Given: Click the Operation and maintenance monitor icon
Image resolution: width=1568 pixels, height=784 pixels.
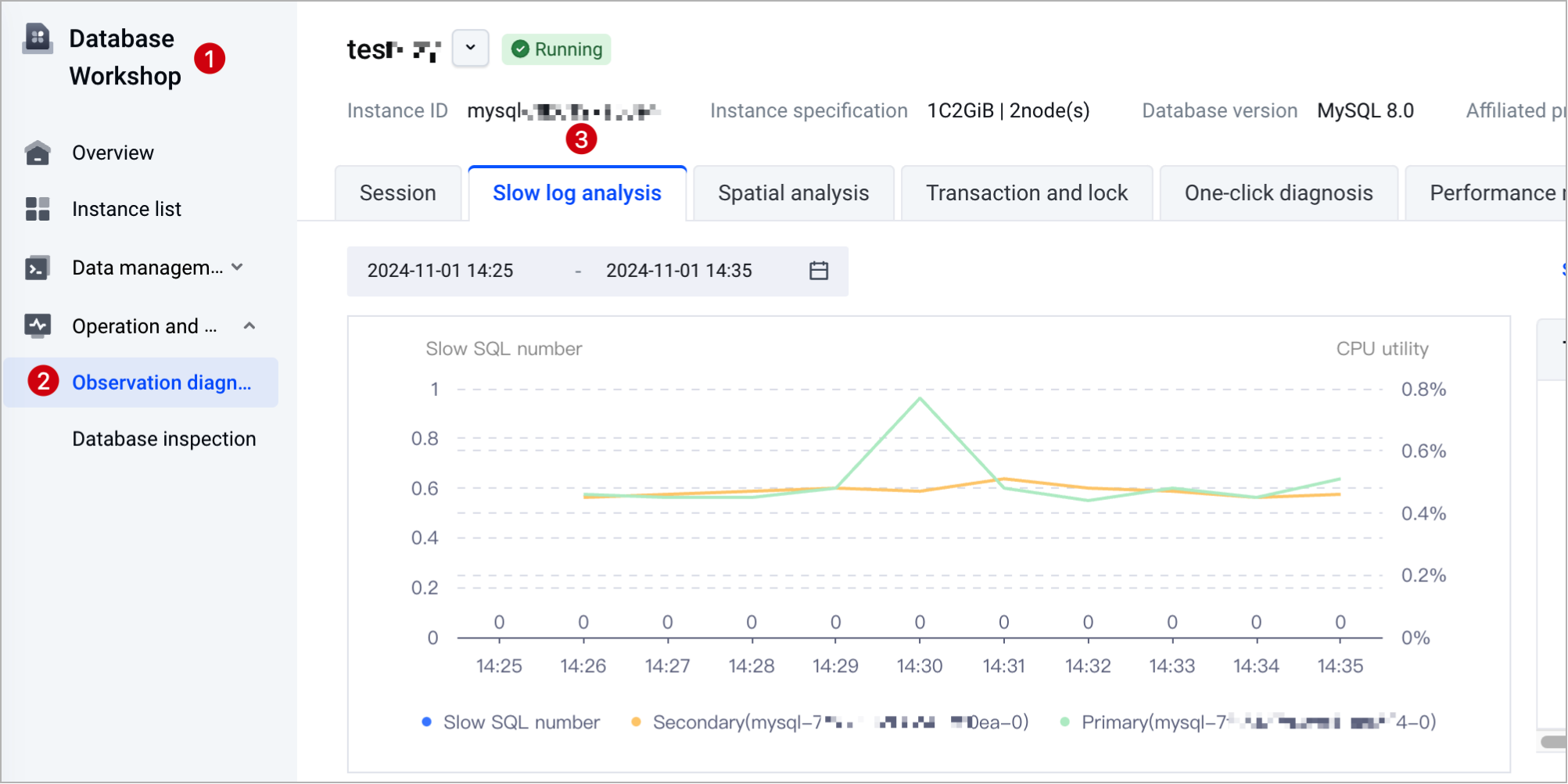Looking at the screenshot, I should click(37, 325).
